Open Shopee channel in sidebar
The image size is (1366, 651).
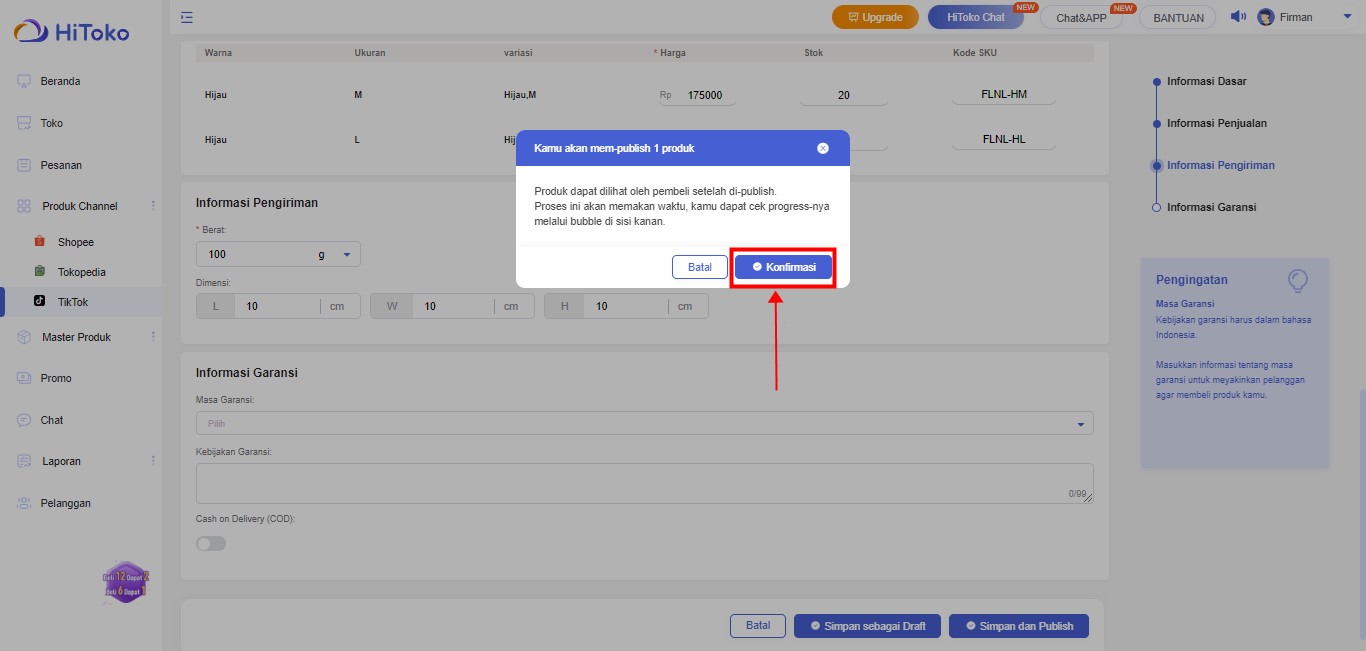(x=75, y=242)
